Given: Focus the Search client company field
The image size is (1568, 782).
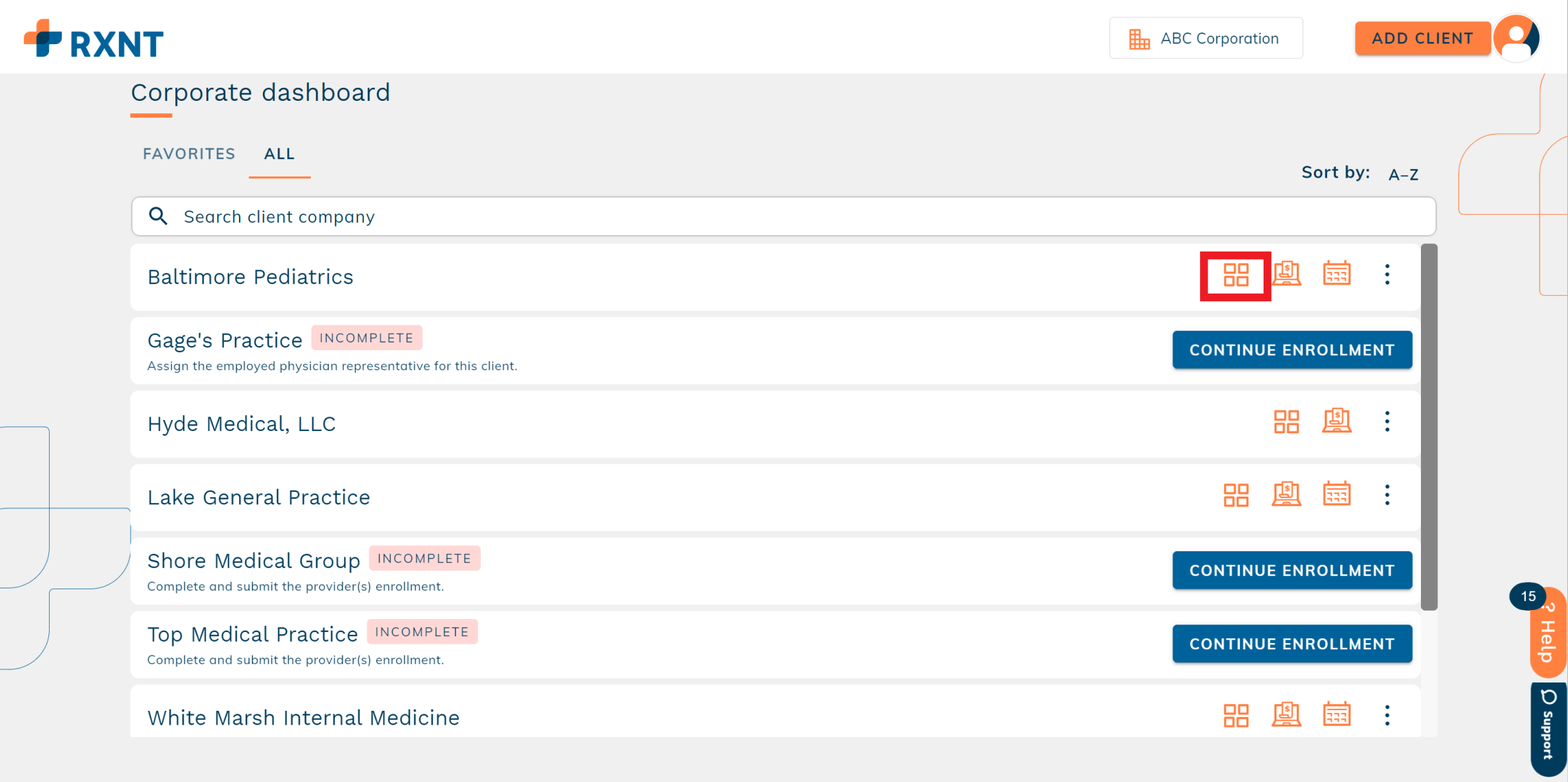Looking at the screenshot, I should 784,216.
